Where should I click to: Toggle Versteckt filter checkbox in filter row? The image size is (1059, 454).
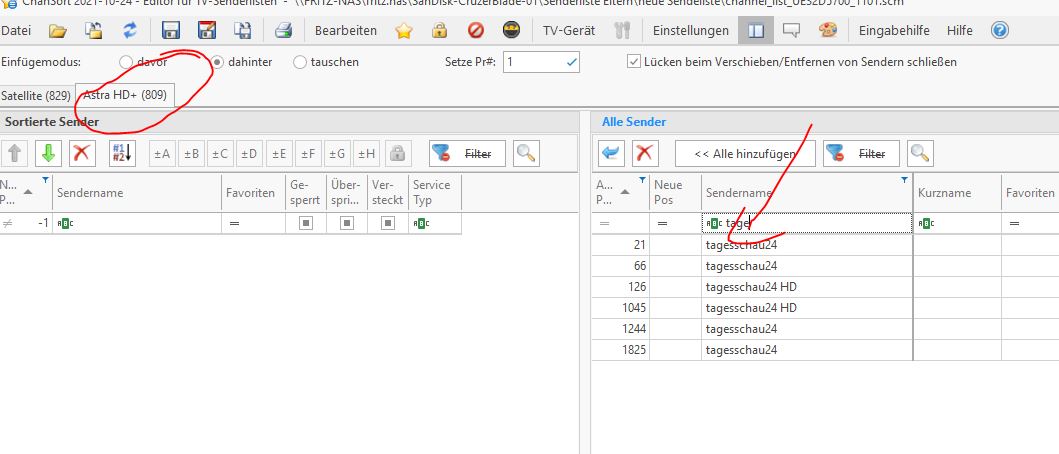tap(388, 223)
